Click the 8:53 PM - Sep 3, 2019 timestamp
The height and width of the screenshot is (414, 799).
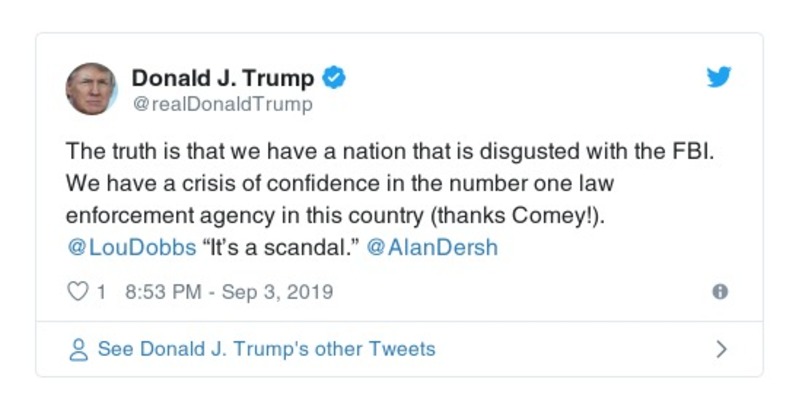[x=229, y=293]
